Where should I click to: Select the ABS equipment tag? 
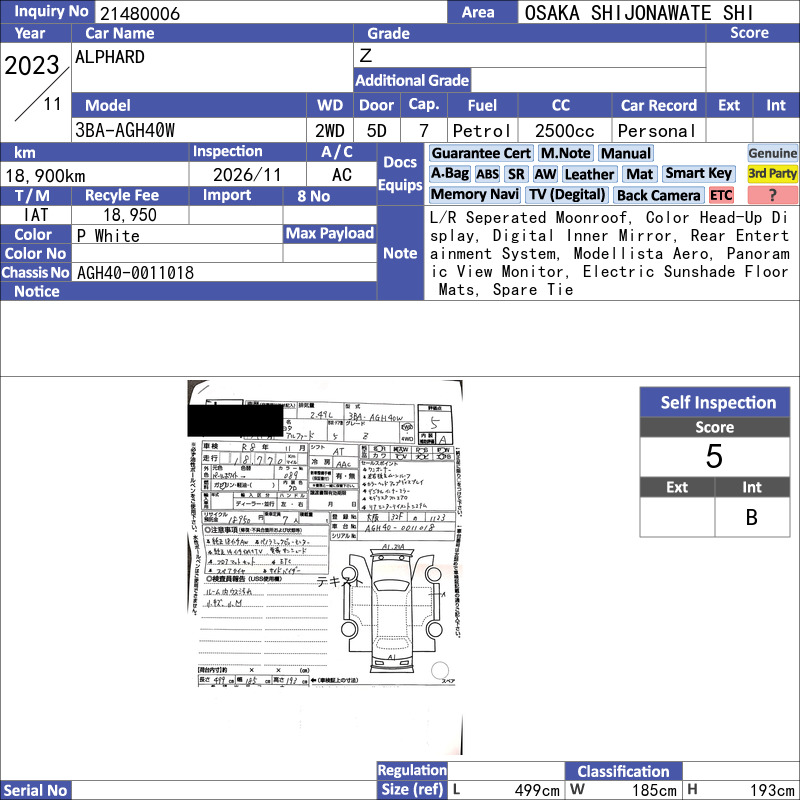(487, 174)
